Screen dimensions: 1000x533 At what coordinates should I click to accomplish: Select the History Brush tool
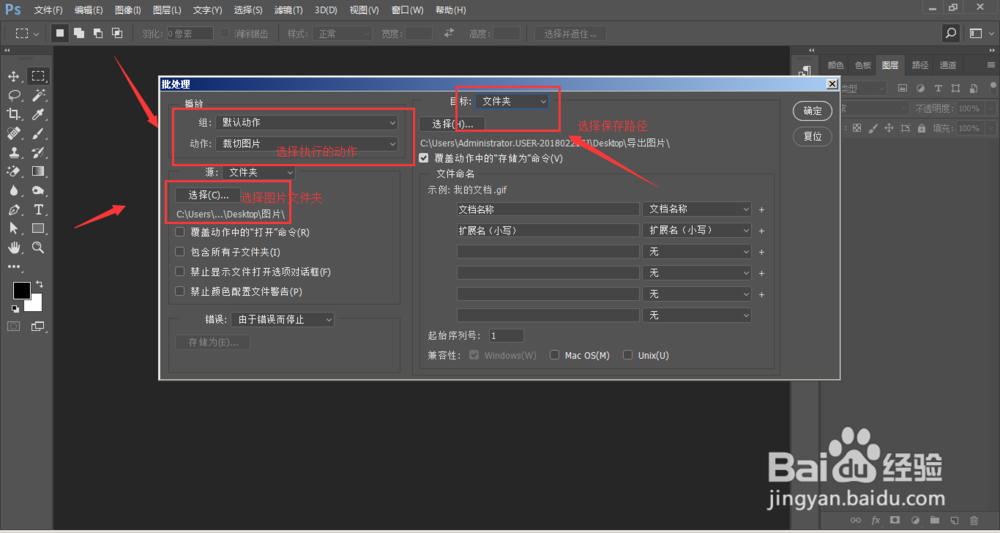38,152
